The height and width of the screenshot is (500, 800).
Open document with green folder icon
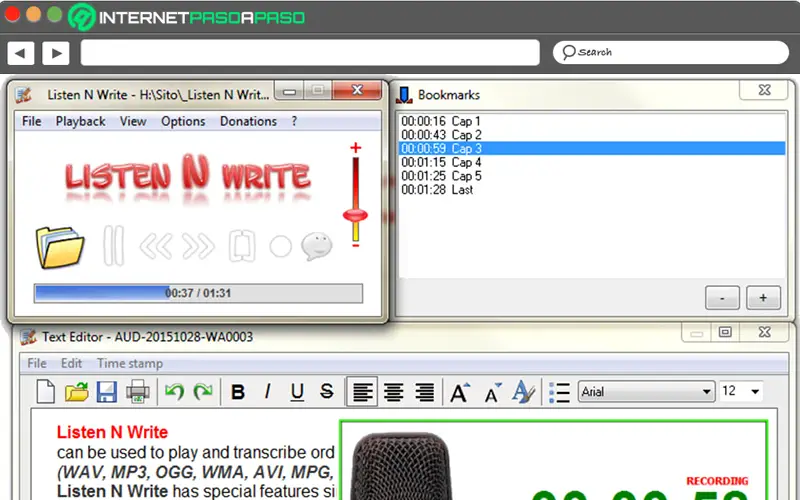tap(77, 392)
